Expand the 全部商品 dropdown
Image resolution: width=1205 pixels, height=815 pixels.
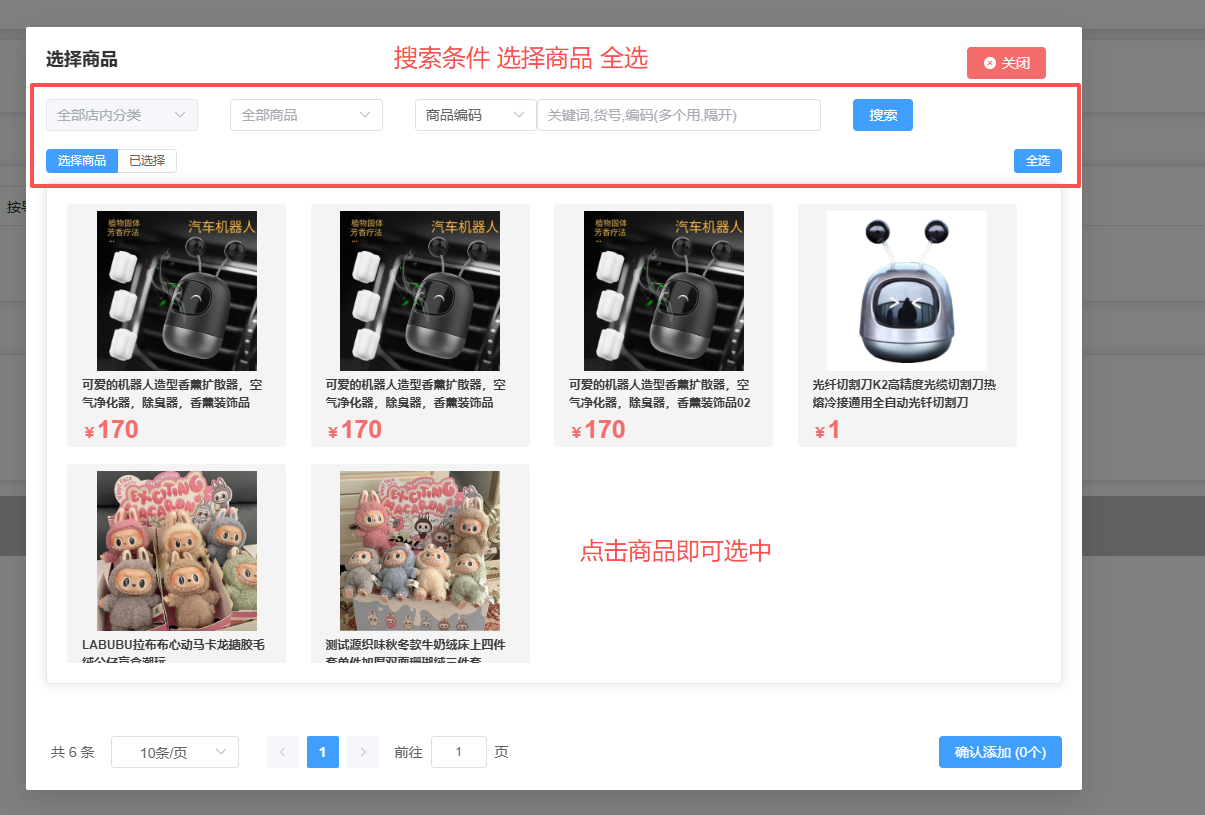pos(306,115)
